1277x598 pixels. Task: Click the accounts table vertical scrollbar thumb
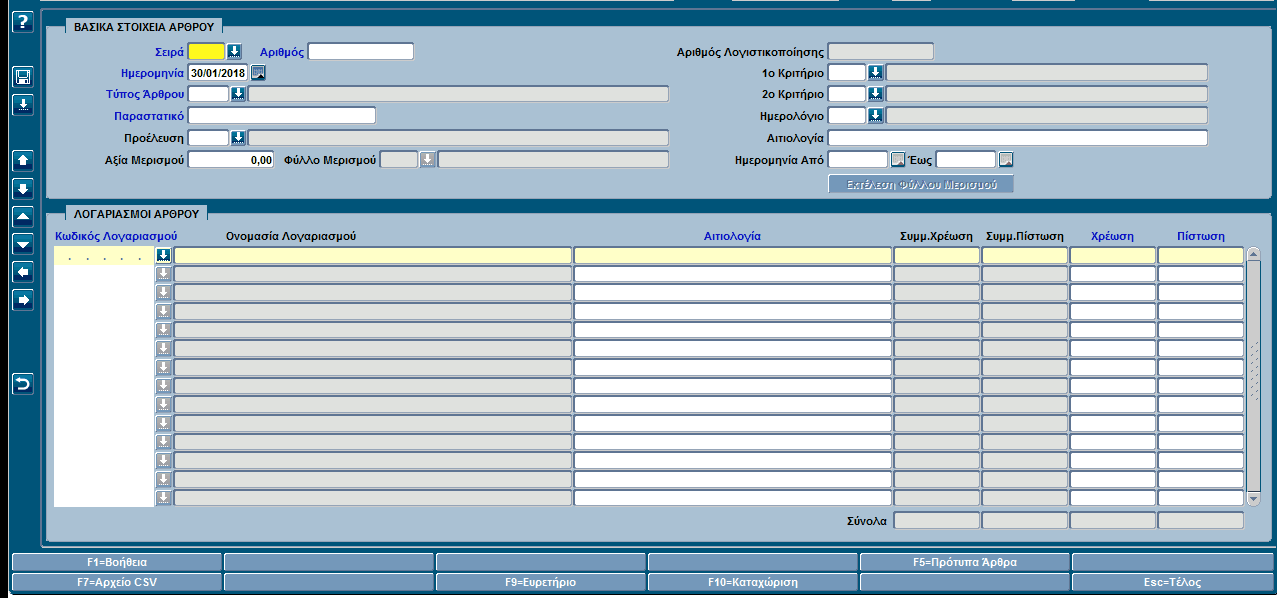(x=1254, y=376)
